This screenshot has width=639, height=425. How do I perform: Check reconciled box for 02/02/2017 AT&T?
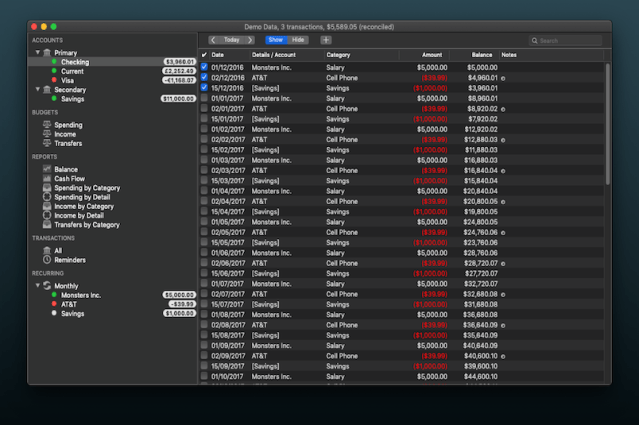click(x=204, y=139)
